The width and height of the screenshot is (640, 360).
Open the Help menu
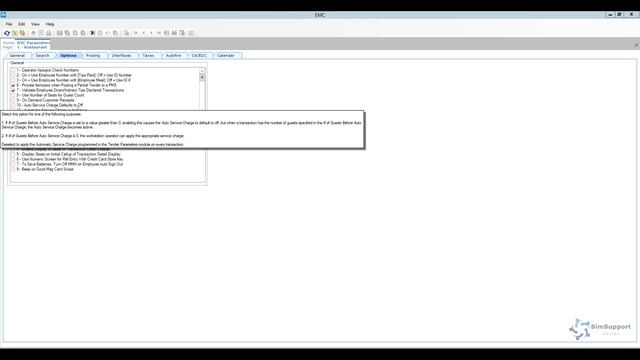50,24
